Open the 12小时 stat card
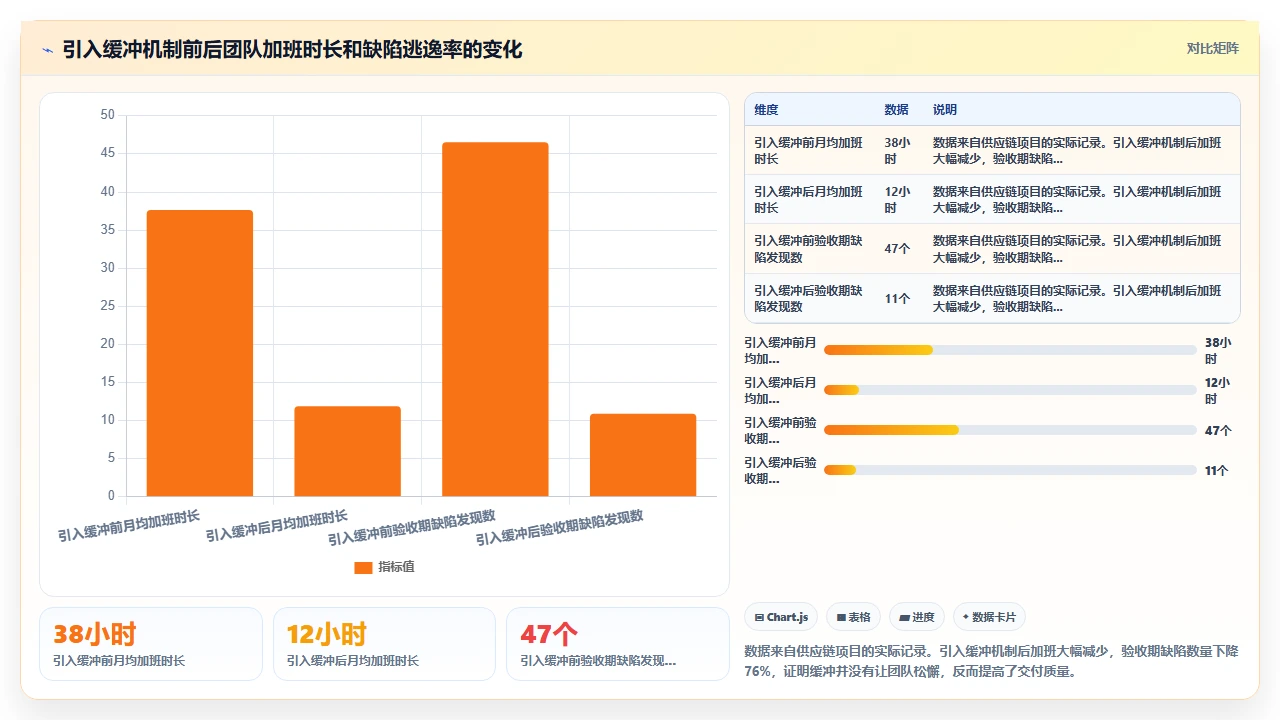The image size is (1280, 720). 384,644
